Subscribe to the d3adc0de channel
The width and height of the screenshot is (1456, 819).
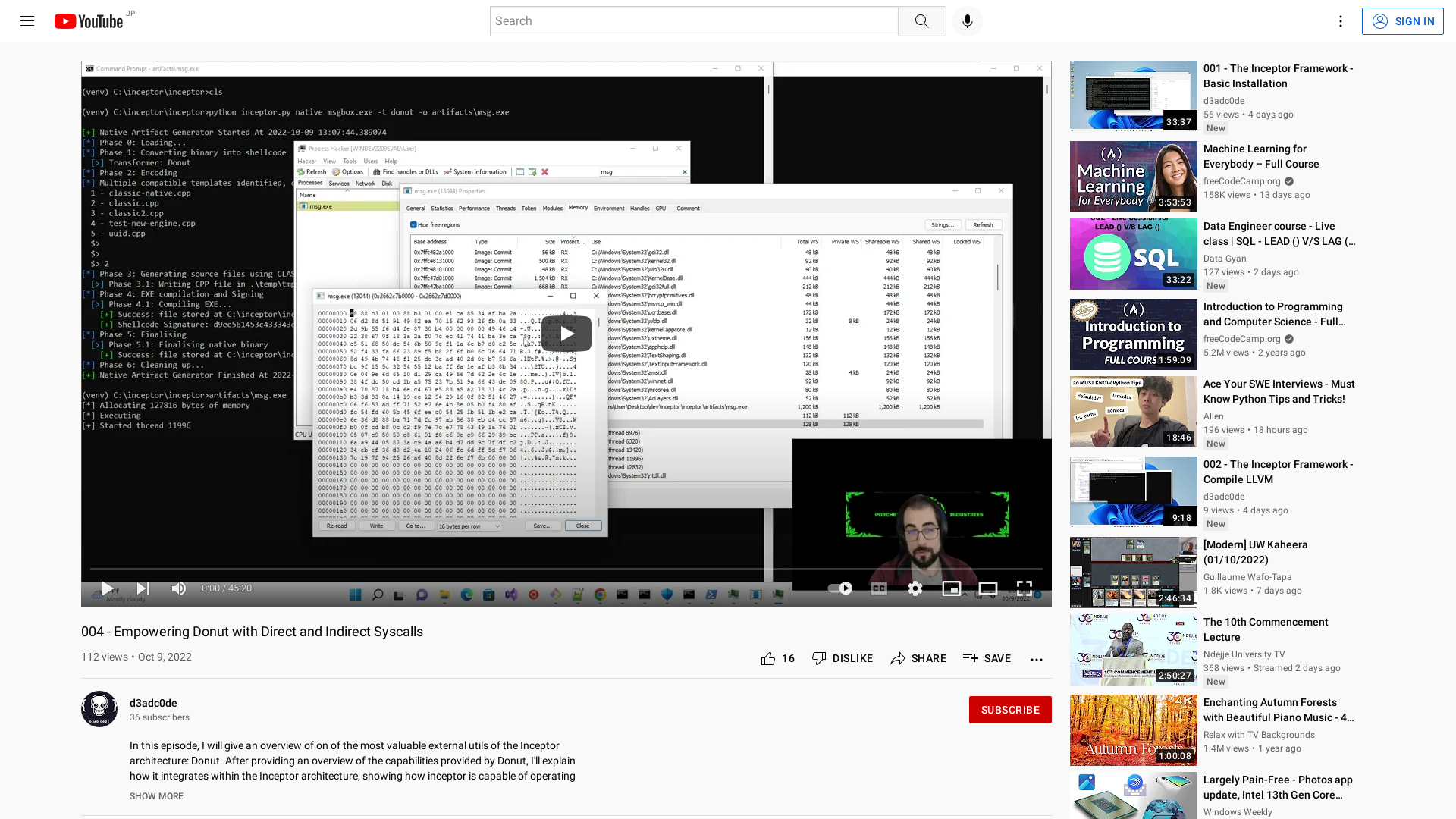tap(1010, 710)
